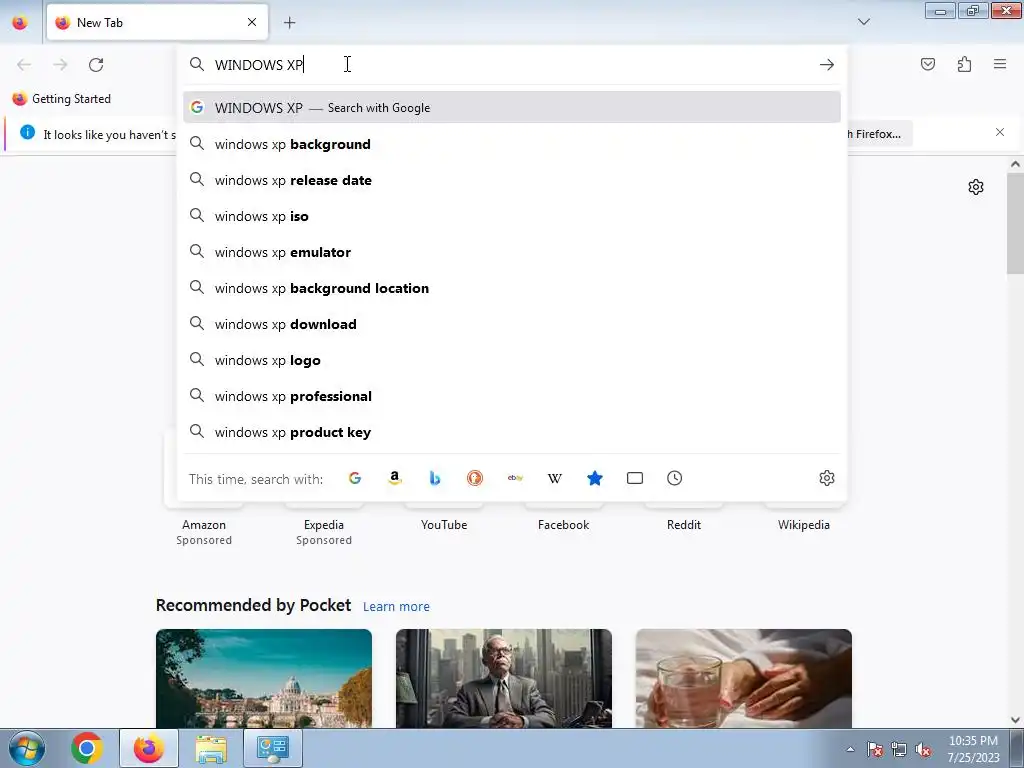
Task: Open File Explorer from taskbar
Action: pos(211,748)
